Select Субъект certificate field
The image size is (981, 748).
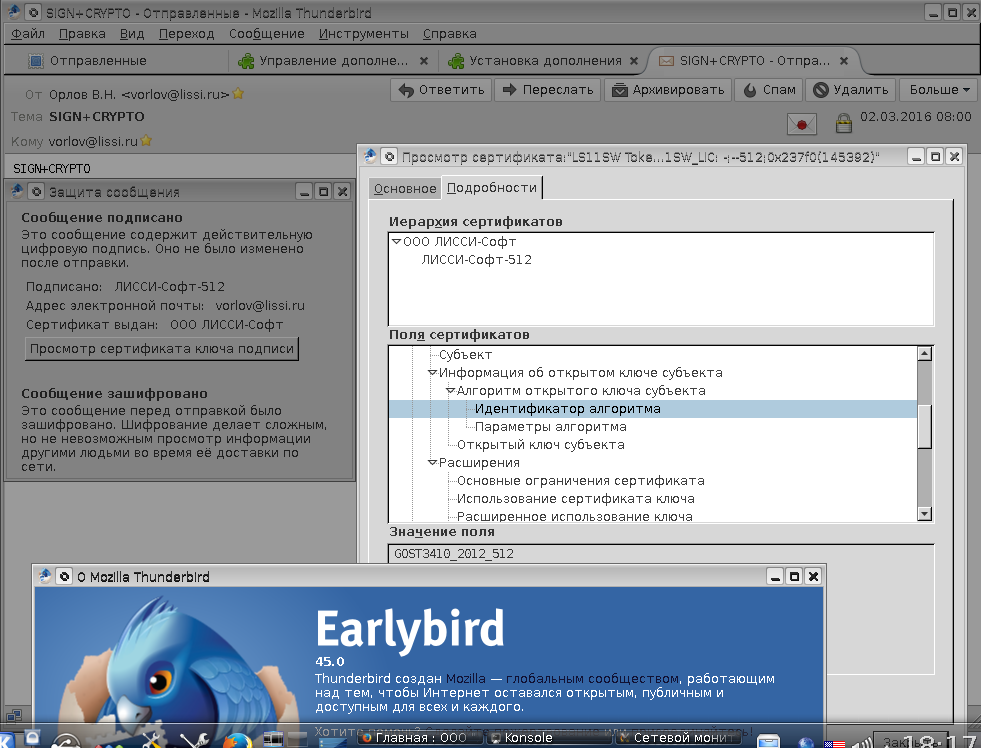pyautogui.click(x=465, y=355)
